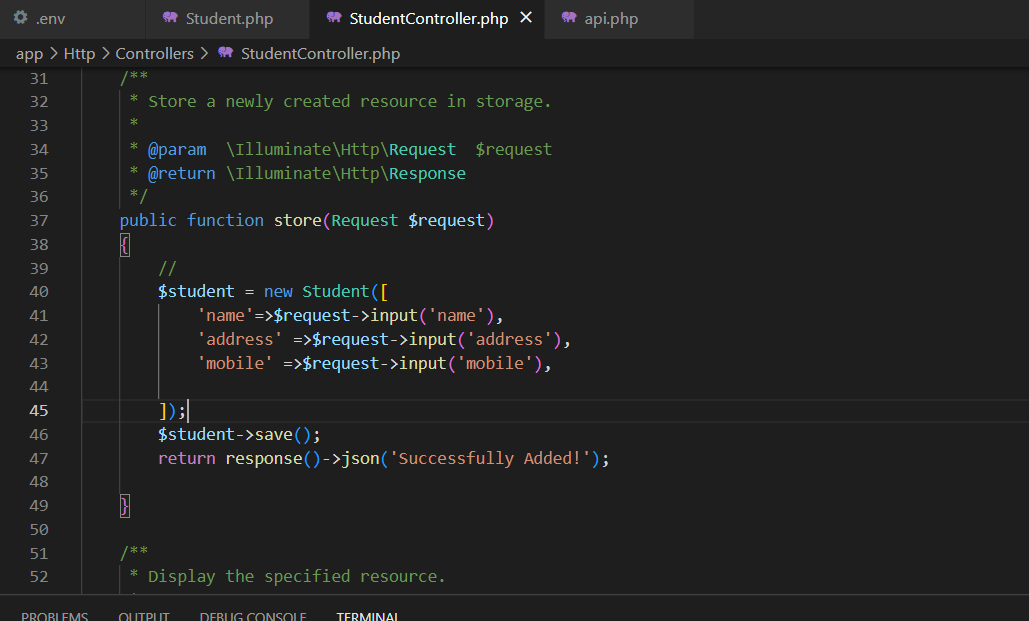This screenshot has width=1029, height=621.
Task: Click the PHP icon on StudentController.php tab
Action: tap(334, 18)
